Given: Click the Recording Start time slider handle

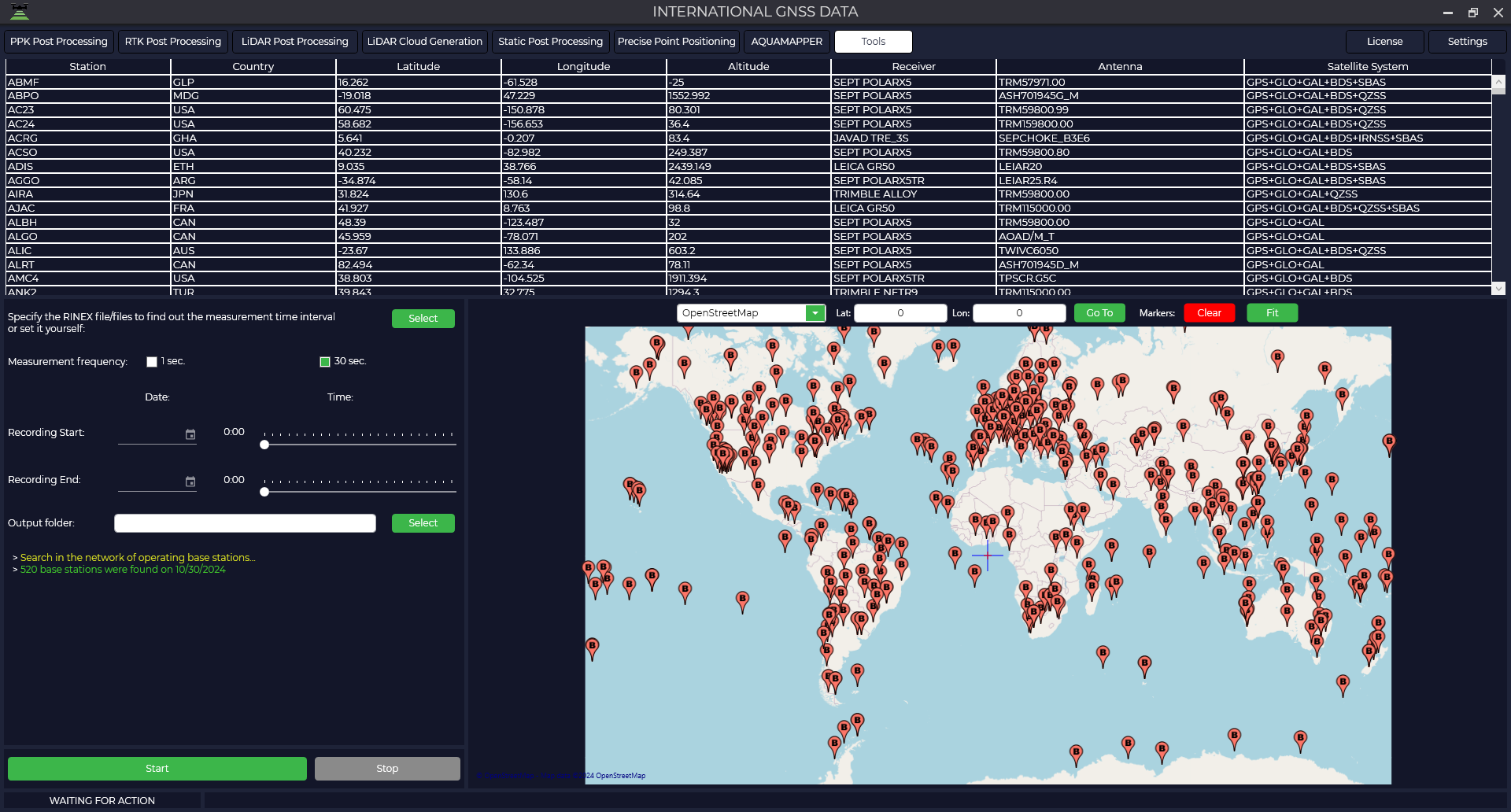Looking at the screenshot, I should pyautogui.click(x=265, y=445).
